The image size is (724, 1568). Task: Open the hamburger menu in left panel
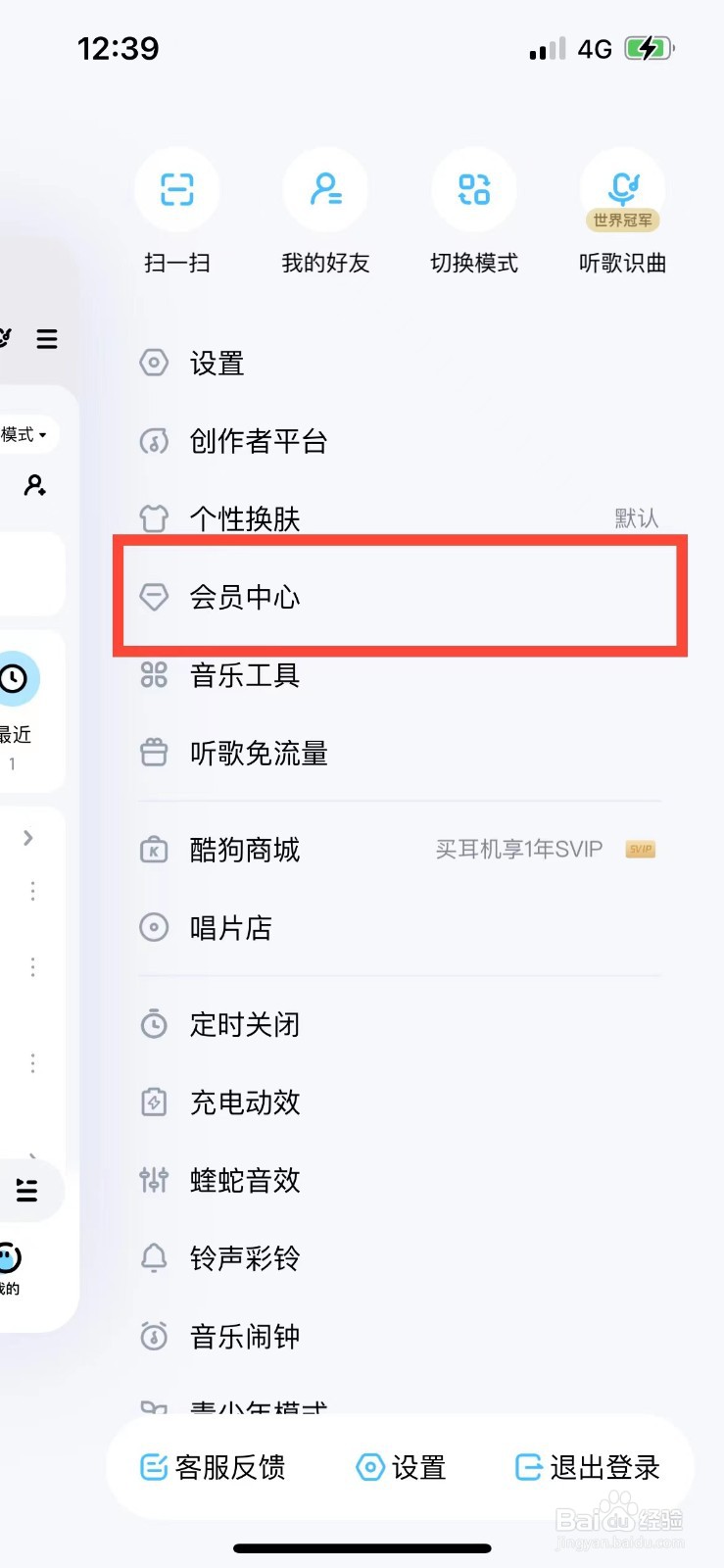tap(47, 339)
